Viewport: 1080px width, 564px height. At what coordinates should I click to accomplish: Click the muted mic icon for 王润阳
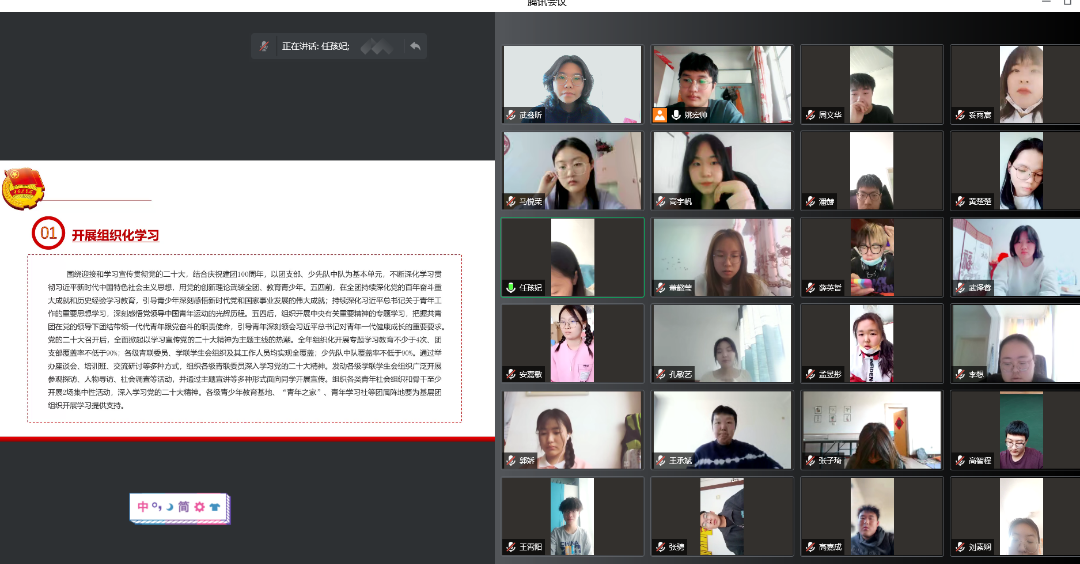click(510, 547)
